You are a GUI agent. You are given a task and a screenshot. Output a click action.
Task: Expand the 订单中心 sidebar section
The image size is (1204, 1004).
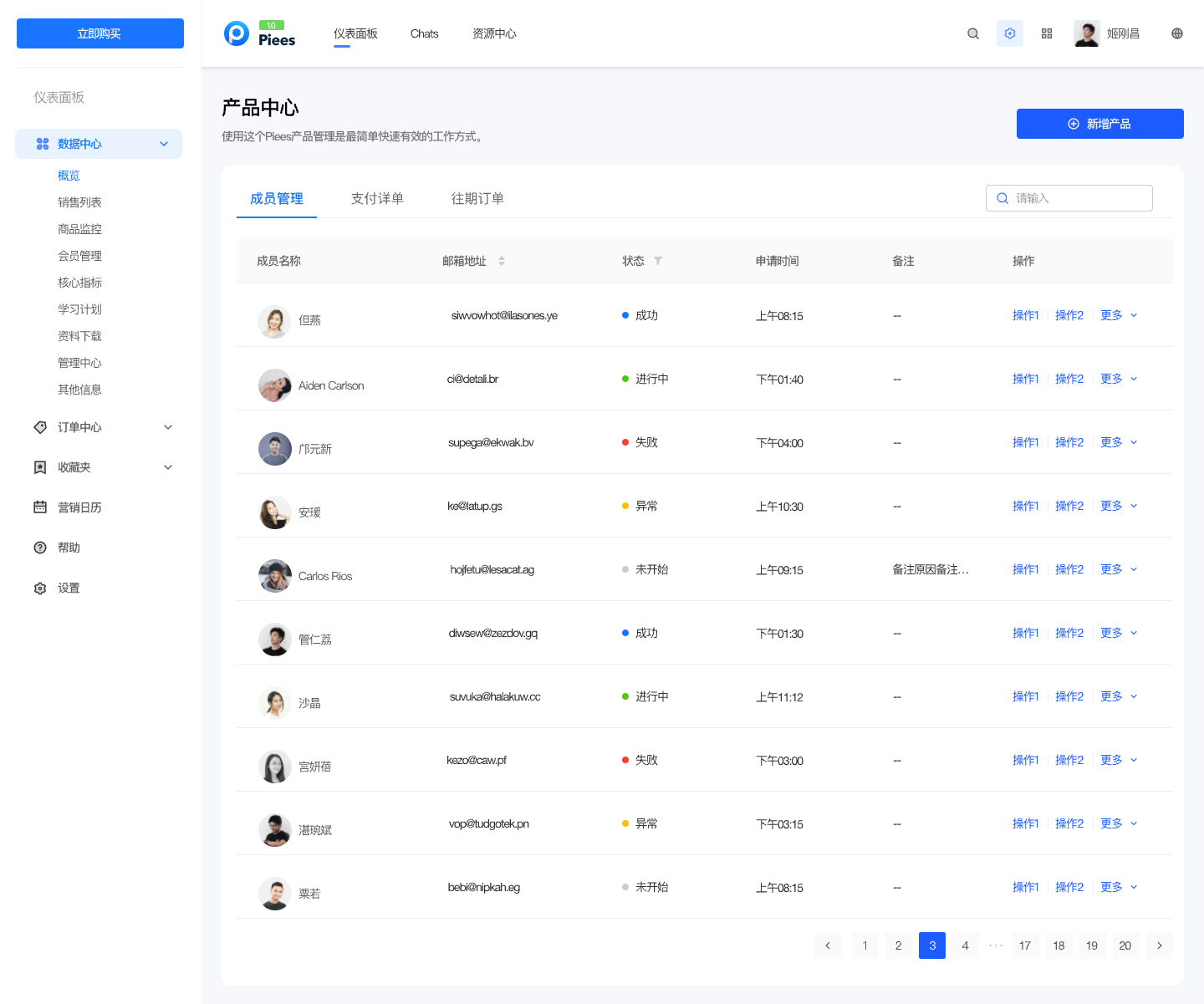click(168, 427)
